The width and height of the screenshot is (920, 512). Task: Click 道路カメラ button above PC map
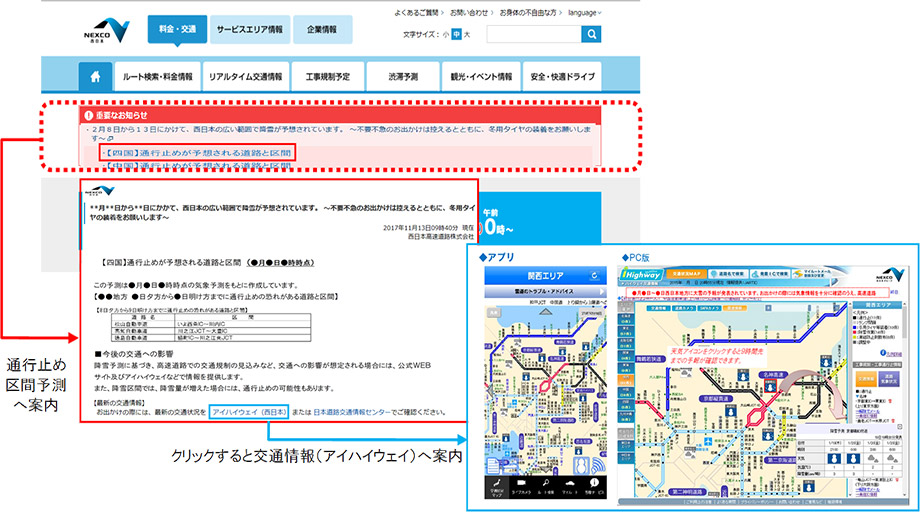pos(684,308)
